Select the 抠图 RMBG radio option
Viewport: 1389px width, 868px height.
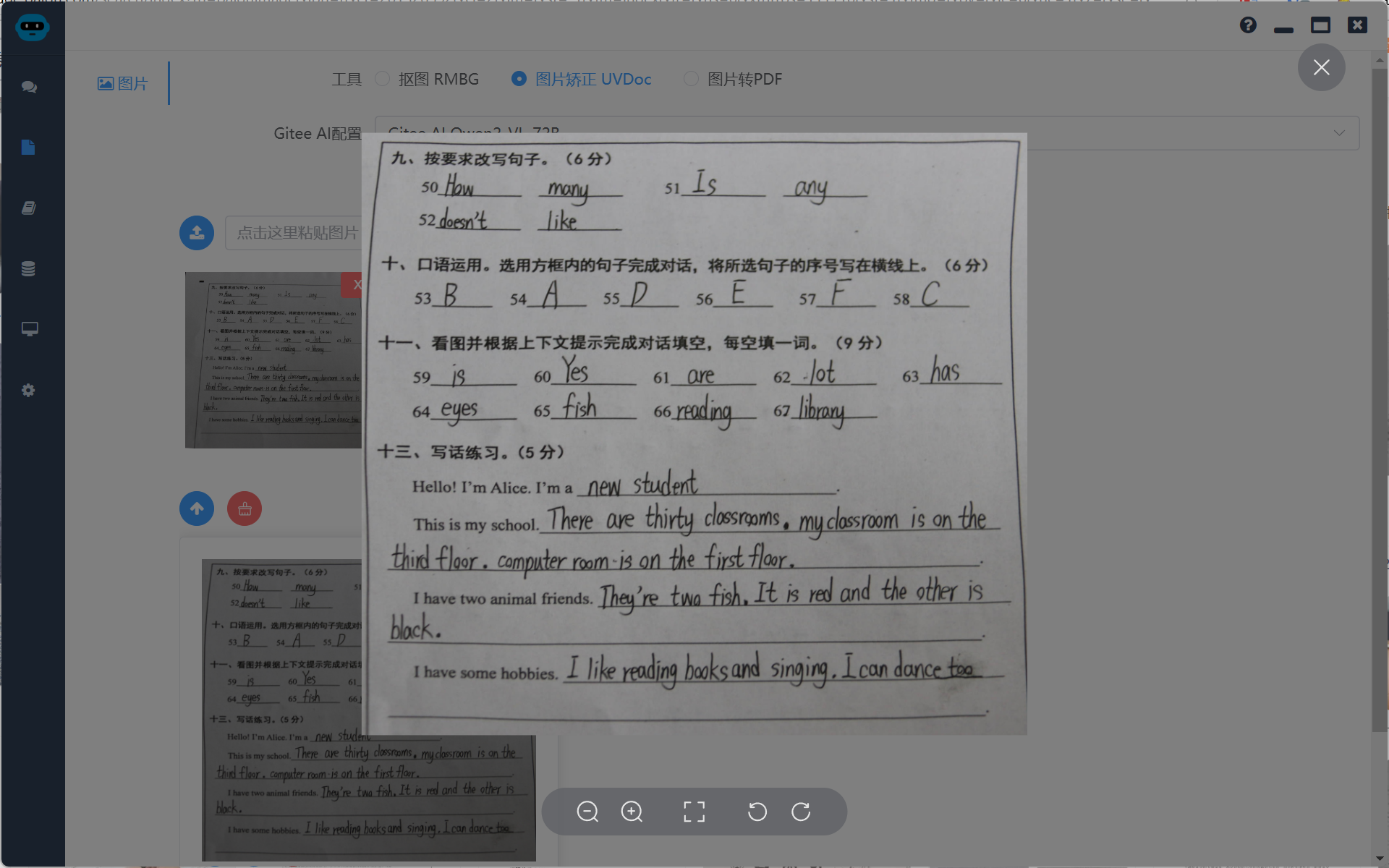[x=427, y=79]
